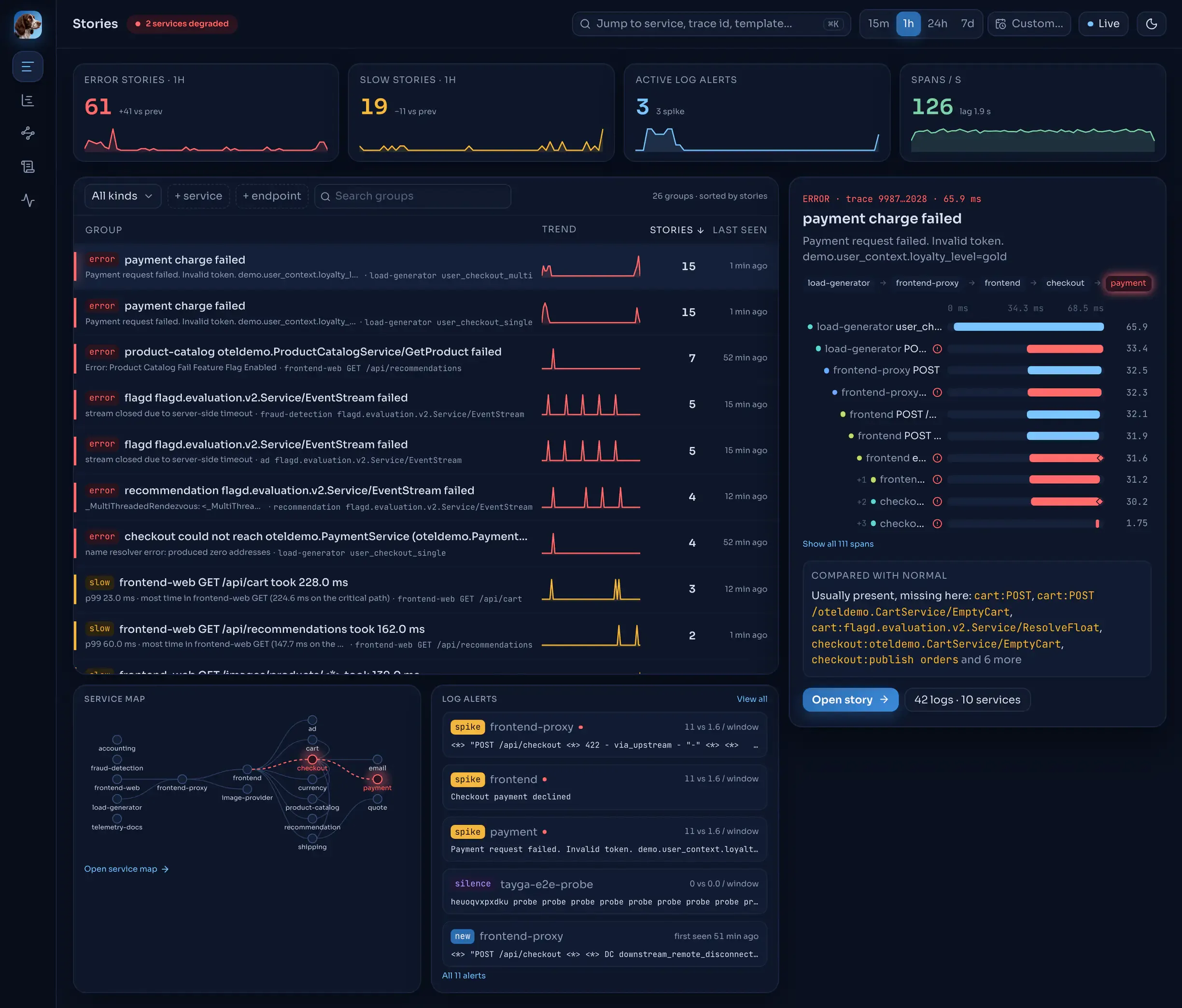
Task: Click the All 11 alerts link
Action: tap(463, 976)
